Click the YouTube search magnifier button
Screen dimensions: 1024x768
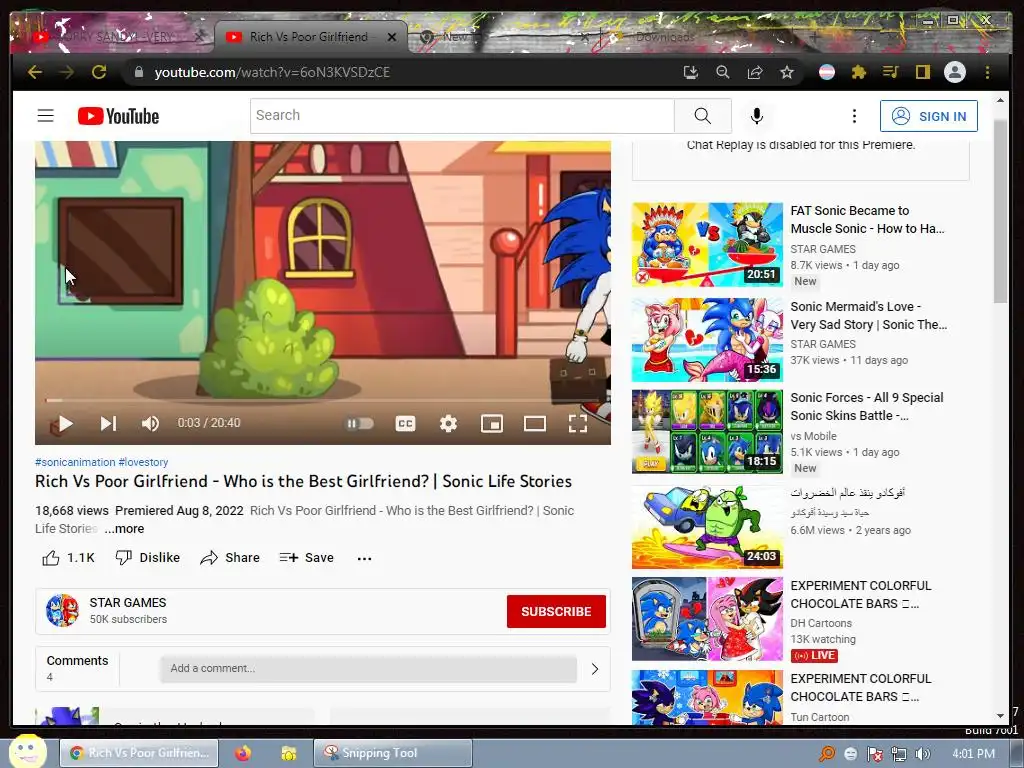[703, 116]
